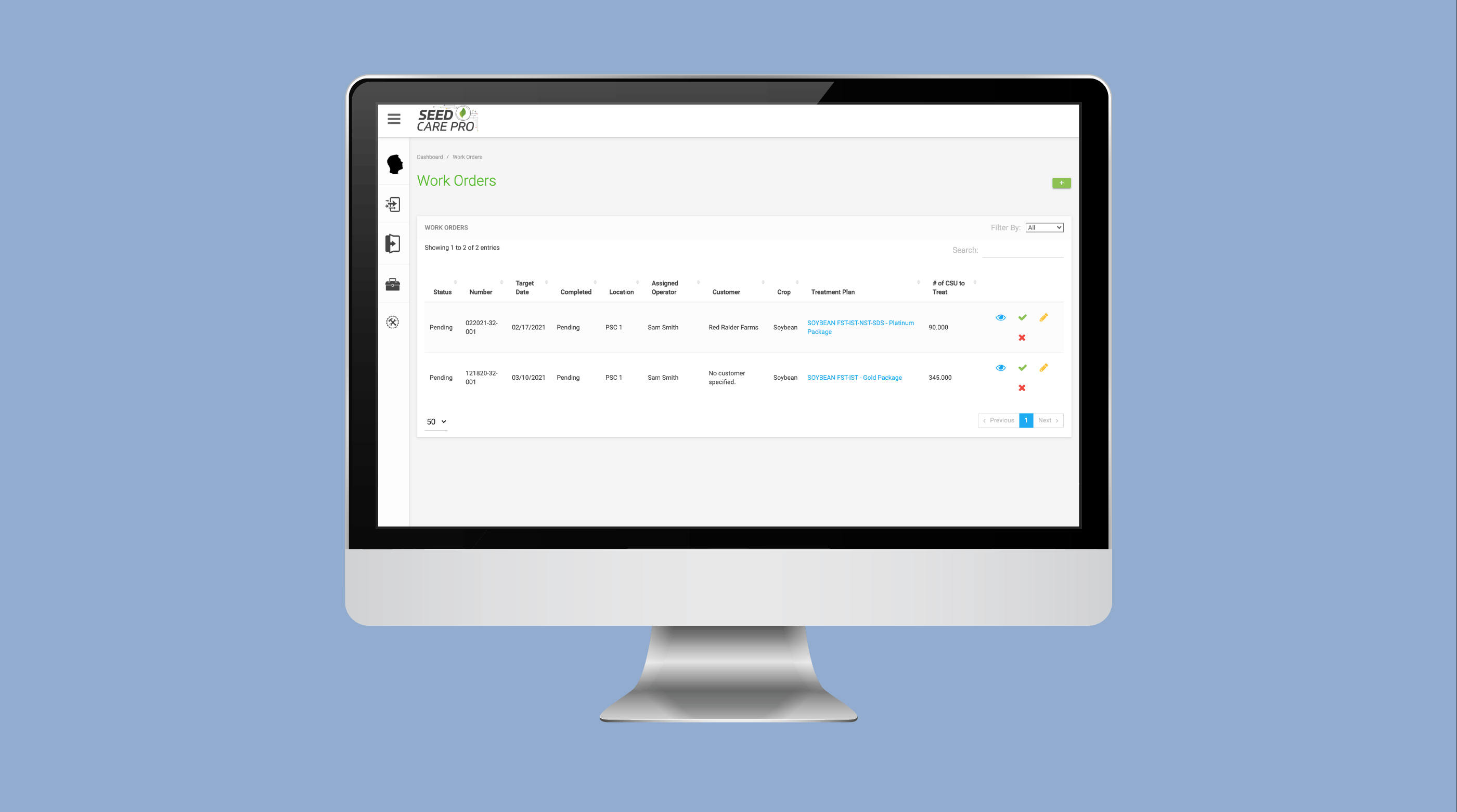Click the user profile icon in sidebar
The image size is (1457, 812).
pyautogui.click(x=394, y=164)
